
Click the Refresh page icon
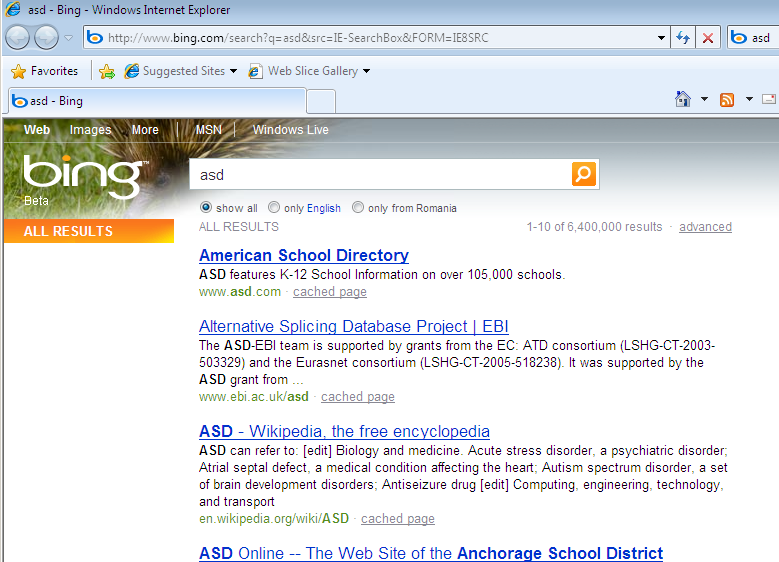(x=683, y=38)
